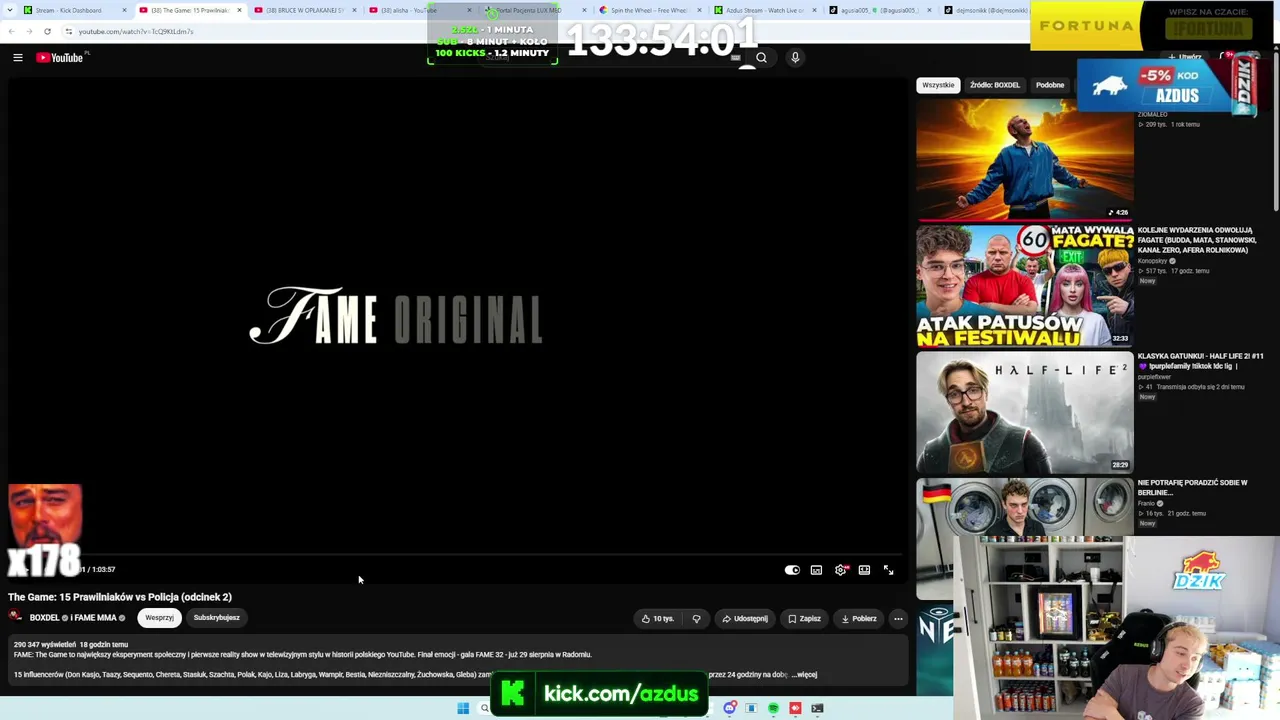The image size is (1280, 720).
Task: Open the Half-Life 2 video thumbnail
Action: click(1025, 412)
